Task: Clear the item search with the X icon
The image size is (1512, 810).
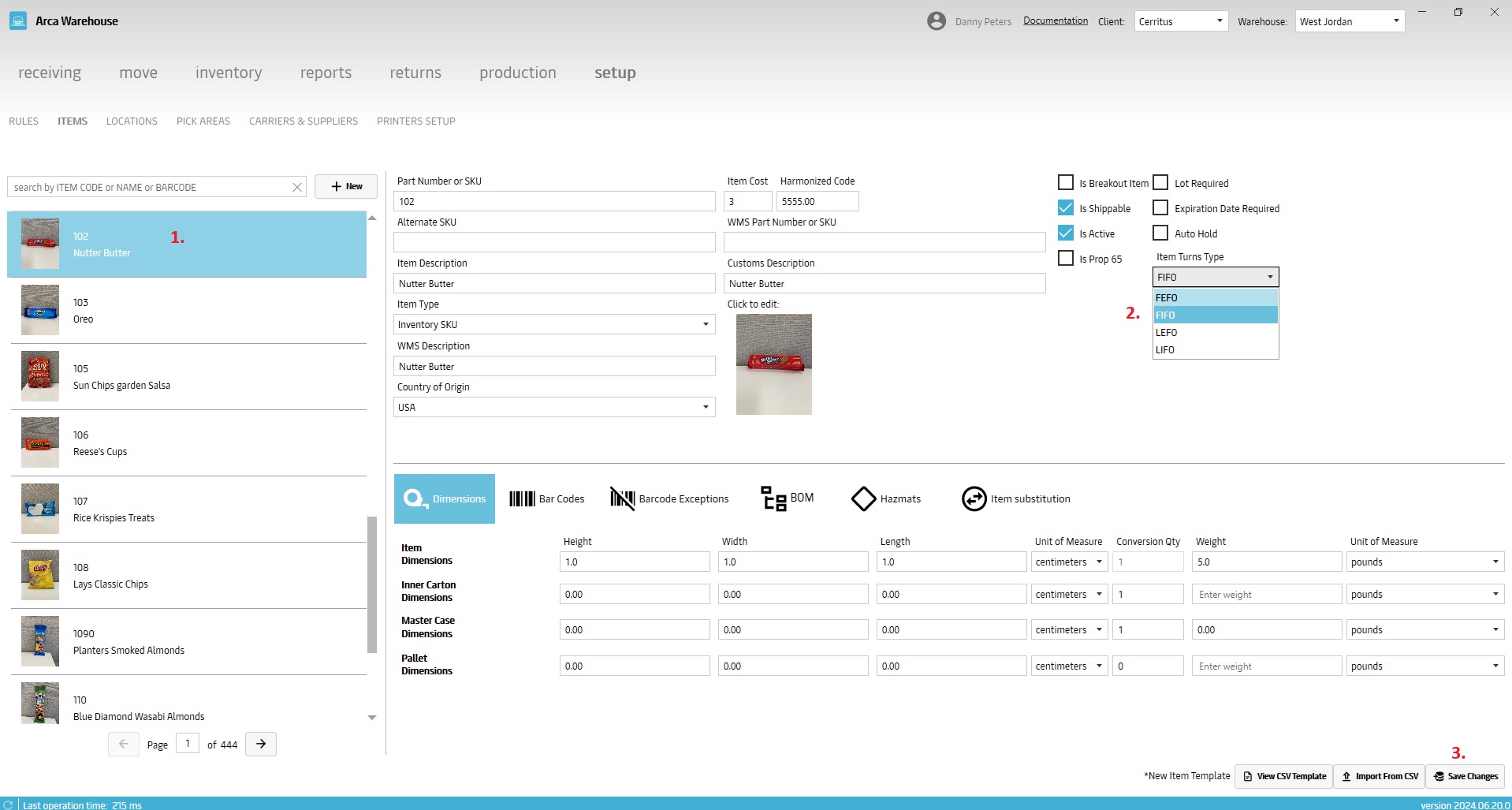Action: [x=297, y=187]
